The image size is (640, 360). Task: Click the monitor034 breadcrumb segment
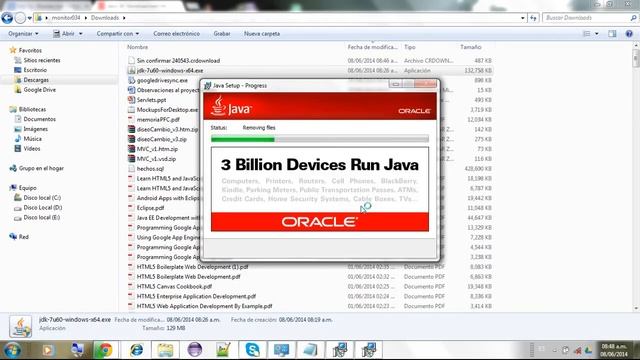point(66,18)
